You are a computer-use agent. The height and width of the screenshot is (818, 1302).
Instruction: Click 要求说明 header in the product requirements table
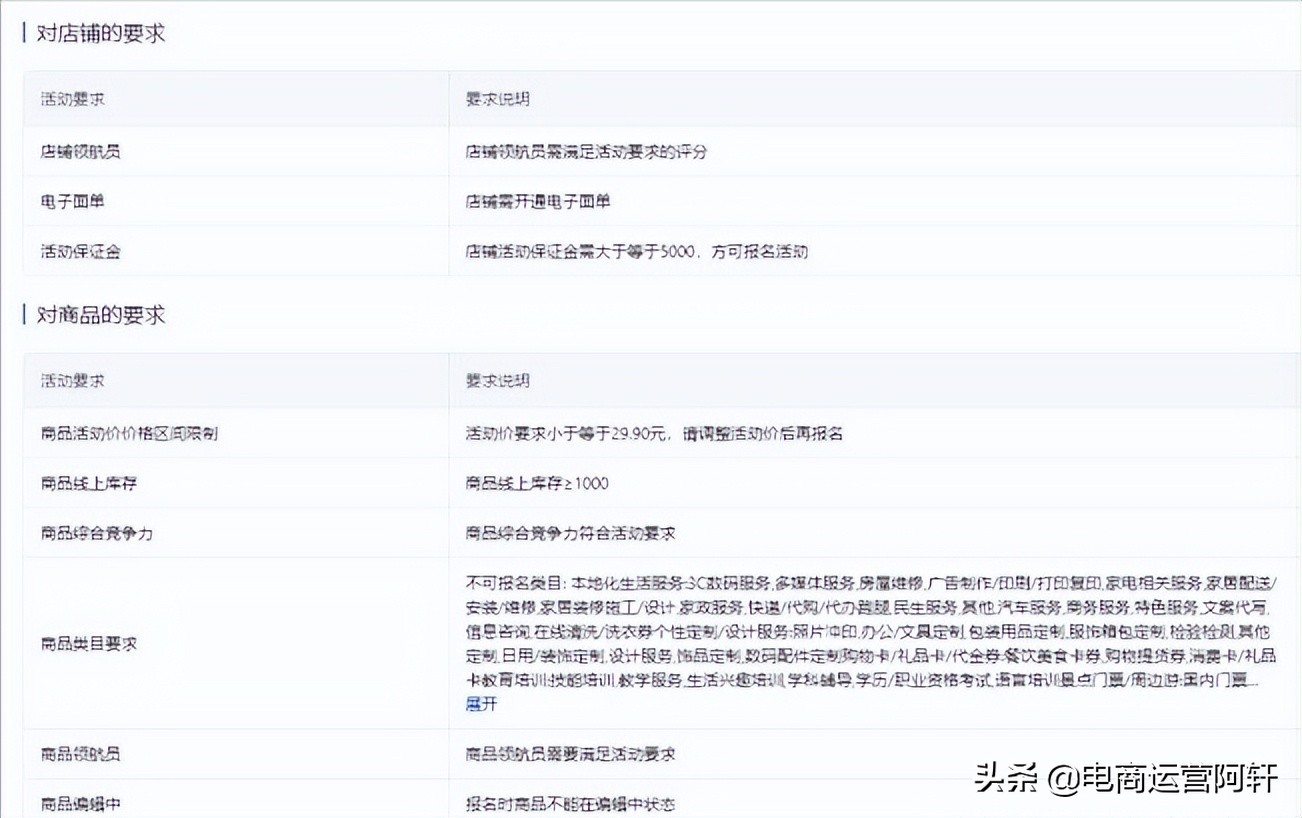(497, 381)
